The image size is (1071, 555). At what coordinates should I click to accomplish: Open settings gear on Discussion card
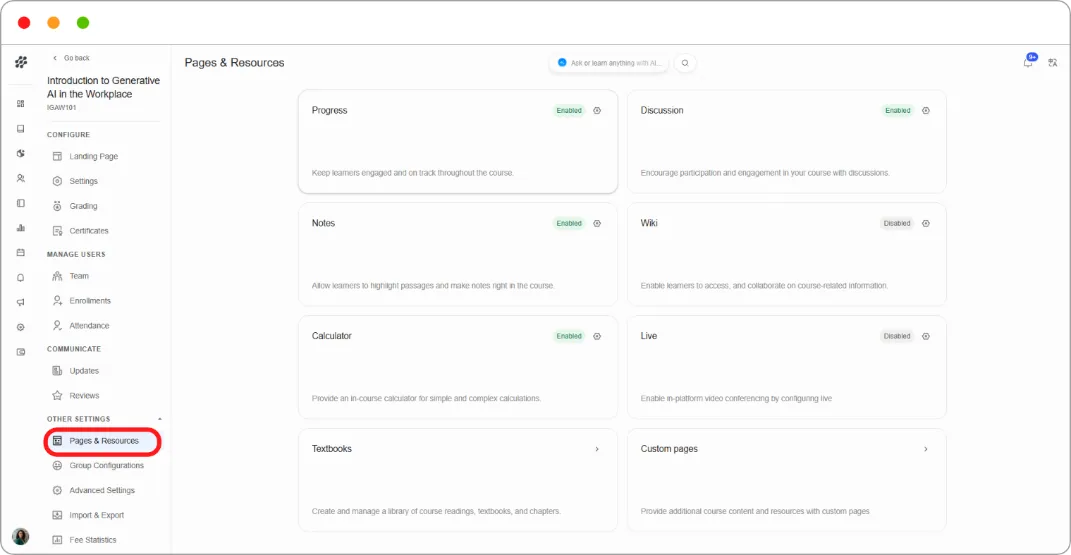(x=926, y=111)
